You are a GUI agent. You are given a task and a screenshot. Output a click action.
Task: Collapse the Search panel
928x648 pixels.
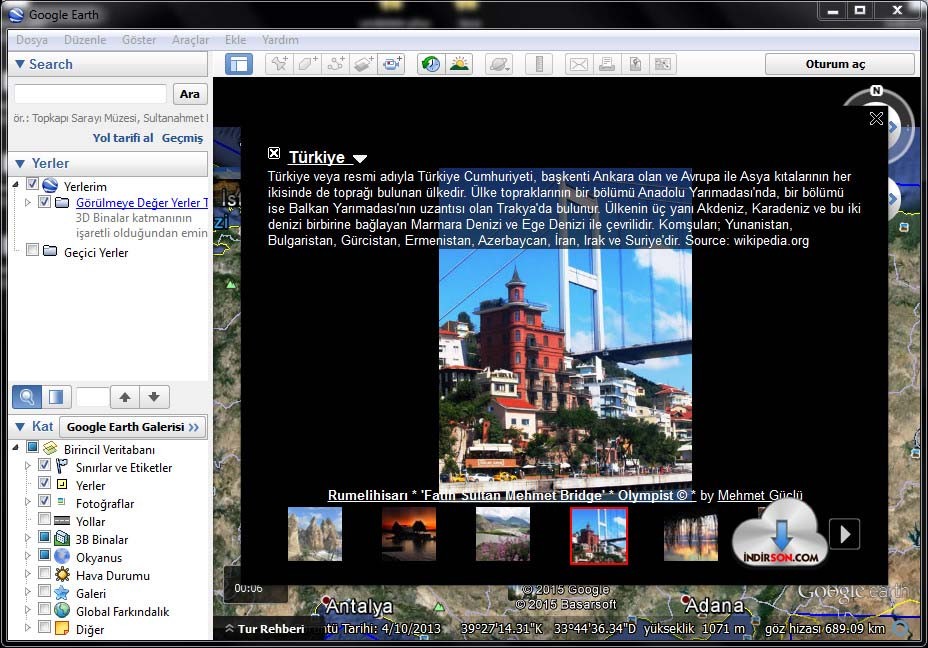coord(20,64)
